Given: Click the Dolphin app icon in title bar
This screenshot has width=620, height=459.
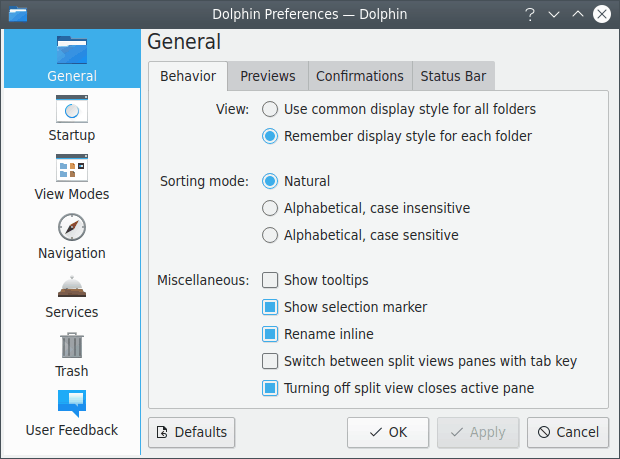Looking at the screenshot, I should (x=17, y=15).
